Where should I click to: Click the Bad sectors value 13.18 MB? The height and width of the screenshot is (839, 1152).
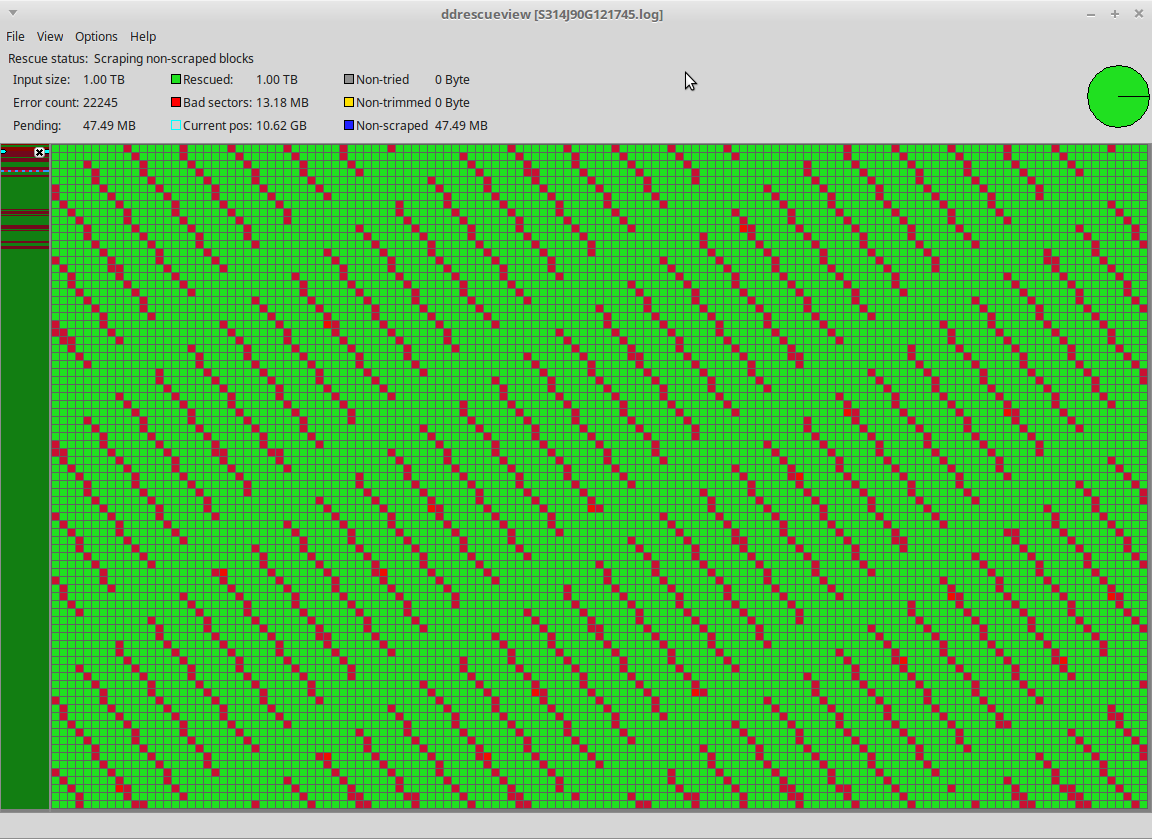(x=282, y=103)
